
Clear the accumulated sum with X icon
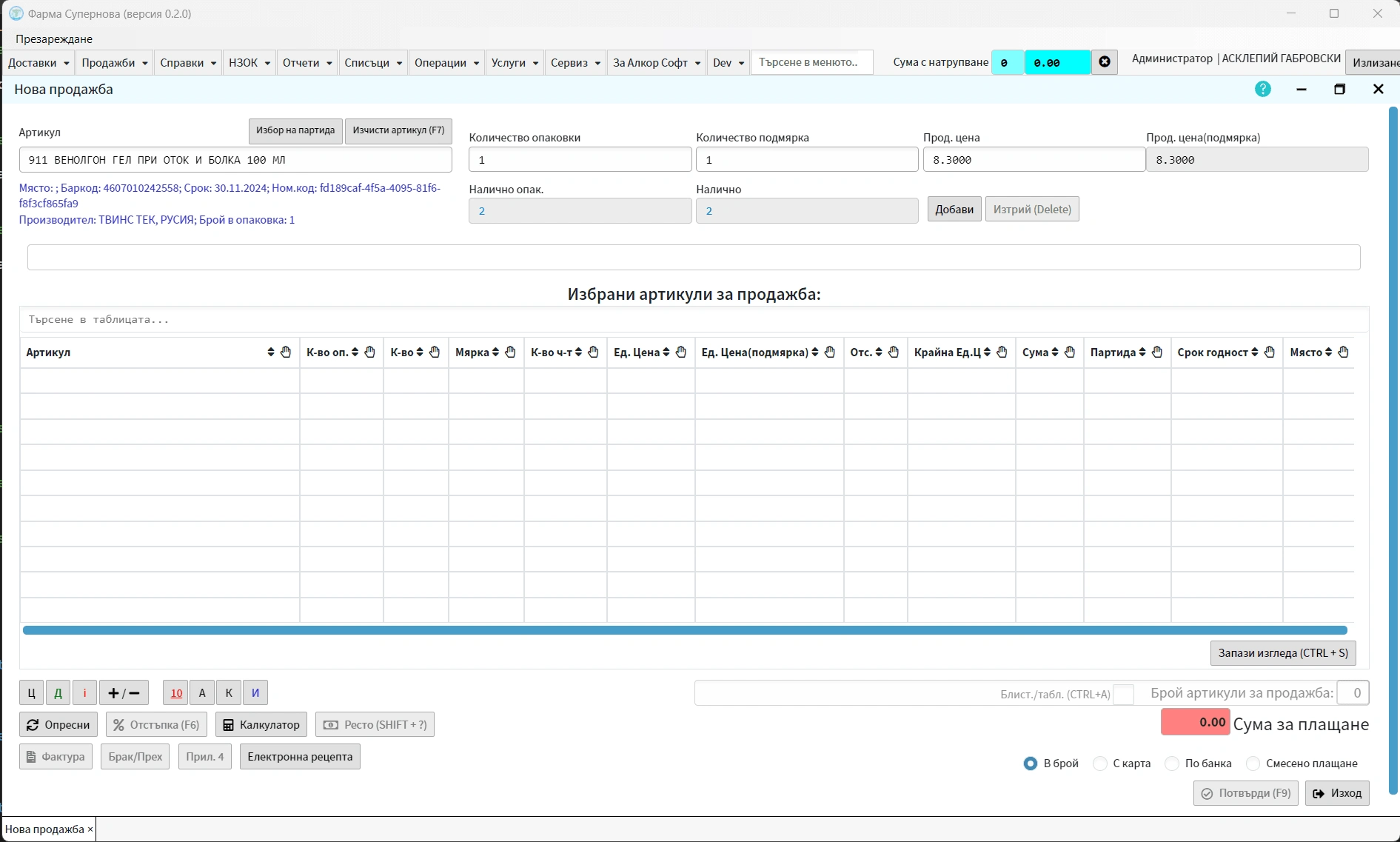(1105, 62)
